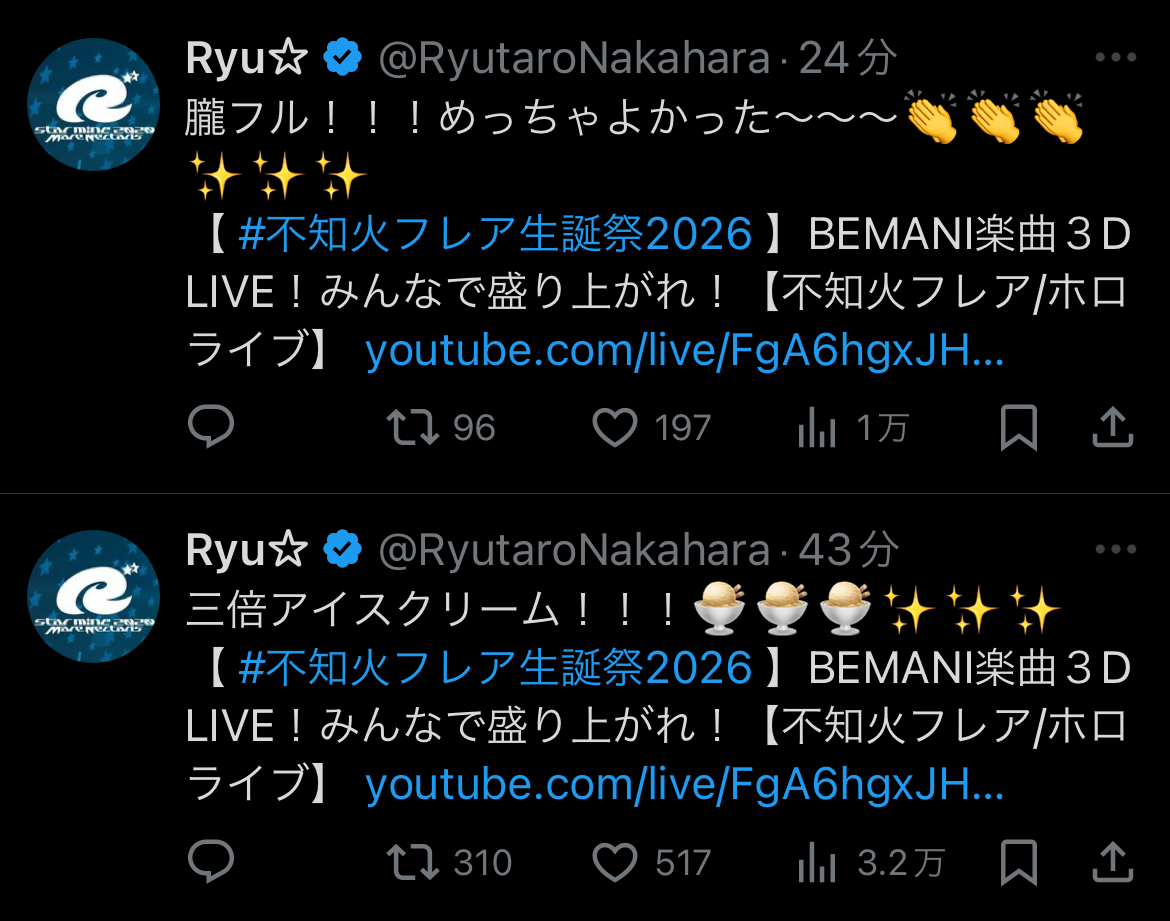Open the hashtag #不知火フレア生誕祭2026 in the first tweet
The image size is (1170, 921).
click(x=495, y=235)
